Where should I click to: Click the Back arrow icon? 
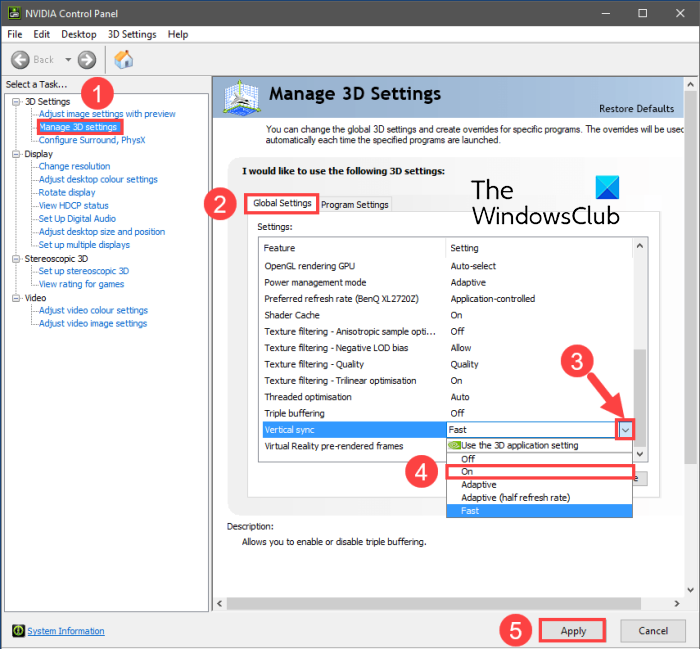point(20,59)
